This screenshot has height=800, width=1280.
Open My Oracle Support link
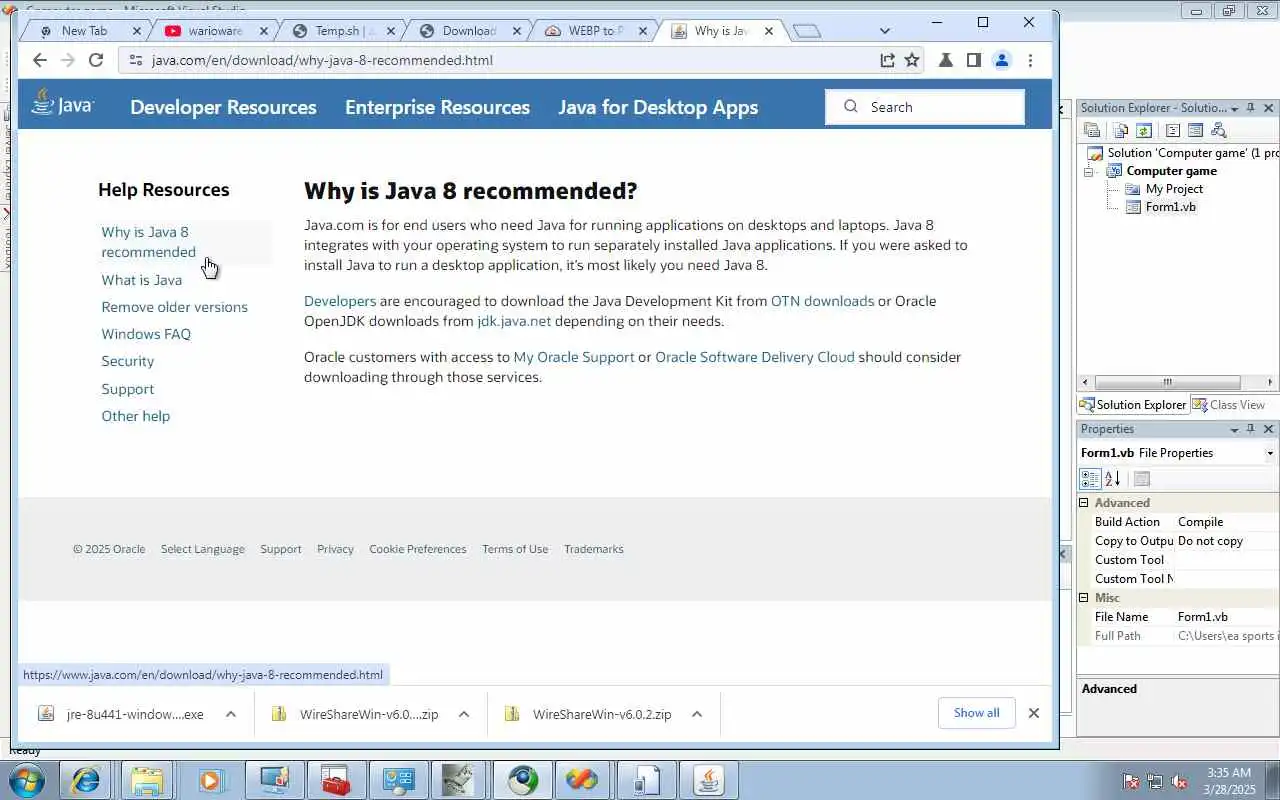tap(574, 357)
